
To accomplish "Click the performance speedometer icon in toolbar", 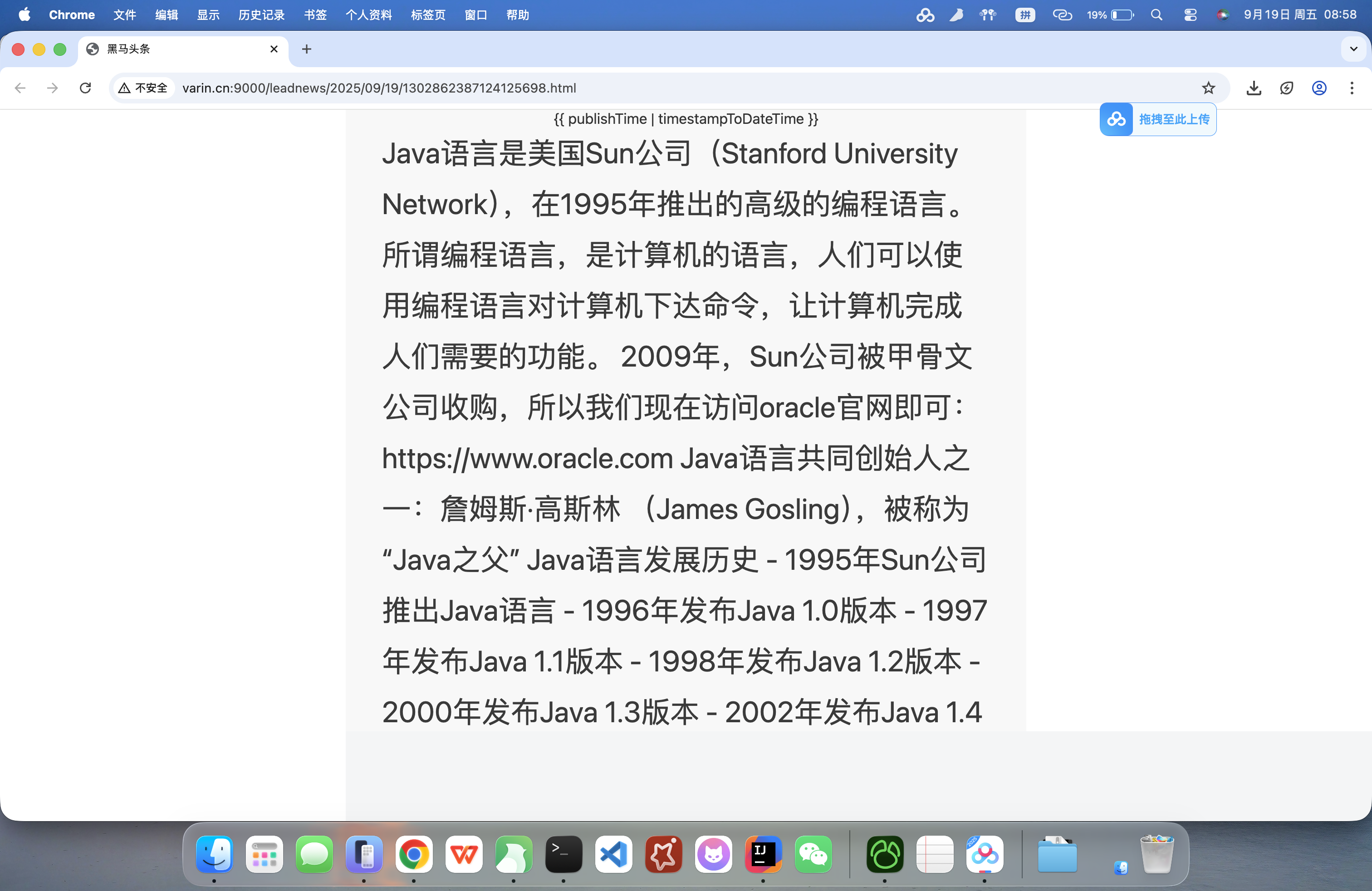I will [1286, 88].
